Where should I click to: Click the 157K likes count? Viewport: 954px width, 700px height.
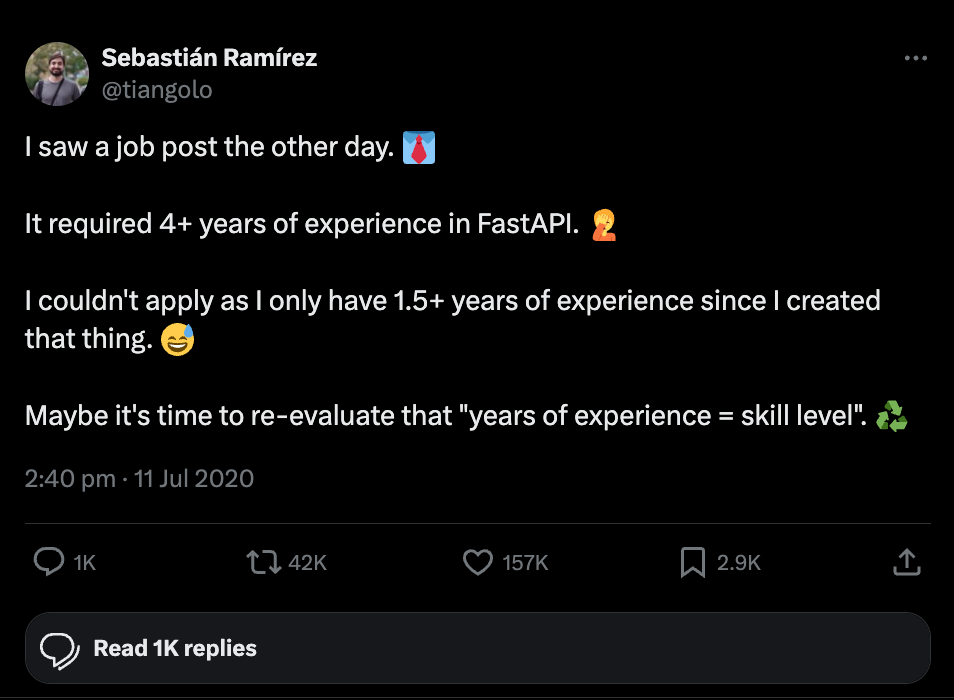click(x=525, y=563)
